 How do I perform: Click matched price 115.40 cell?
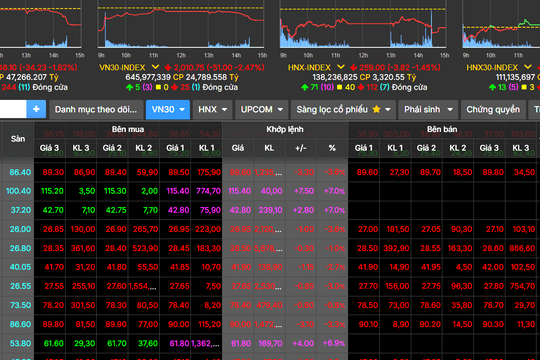point(239,191)
